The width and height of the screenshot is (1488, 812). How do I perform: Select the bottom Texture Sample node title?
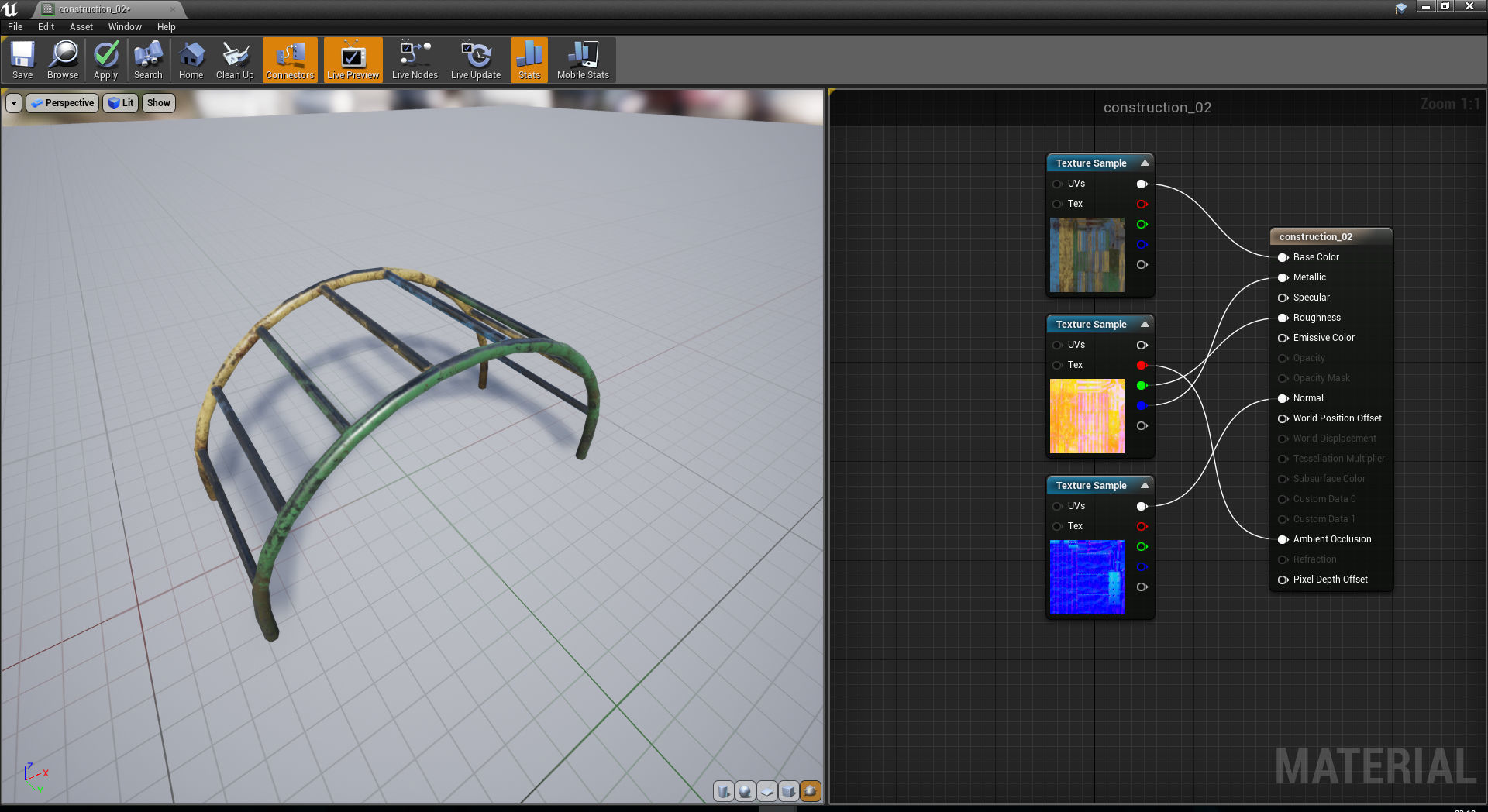tap(1091, 485)
